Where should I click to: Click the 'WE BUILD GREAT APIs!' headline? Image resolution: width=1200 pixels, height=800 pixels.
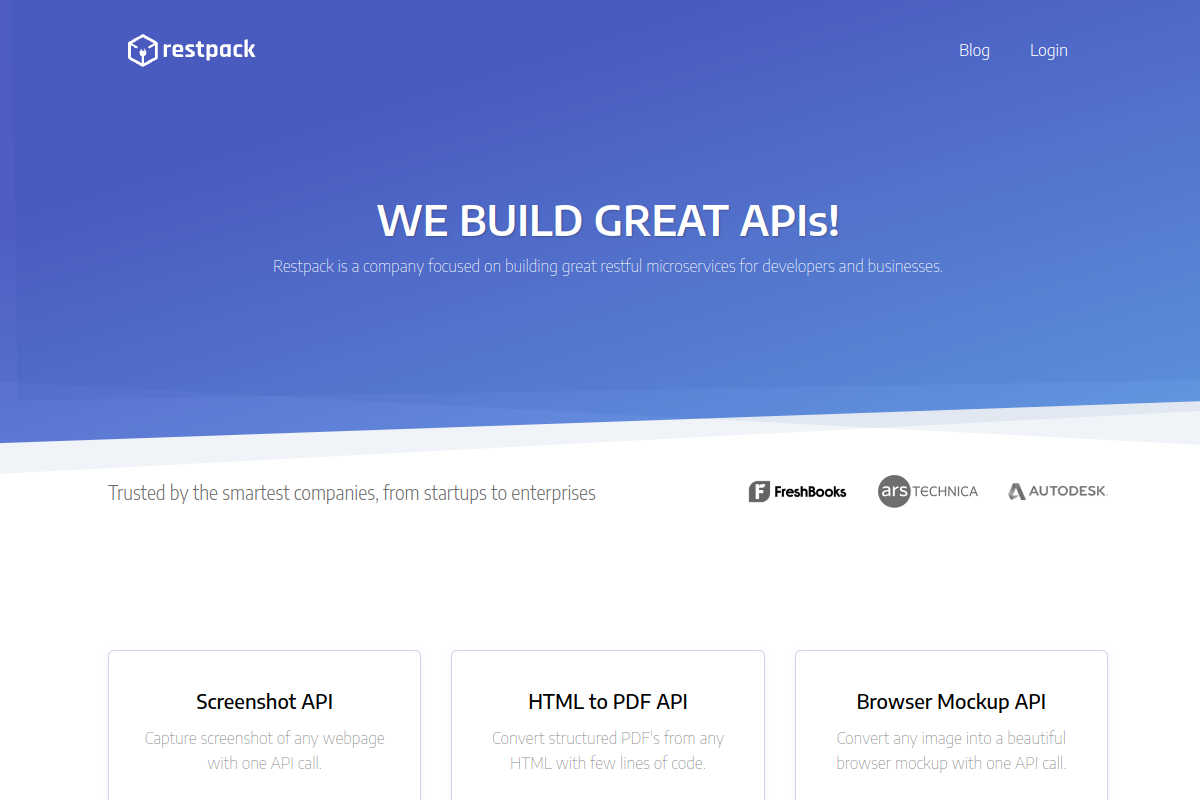click(608, 220)
